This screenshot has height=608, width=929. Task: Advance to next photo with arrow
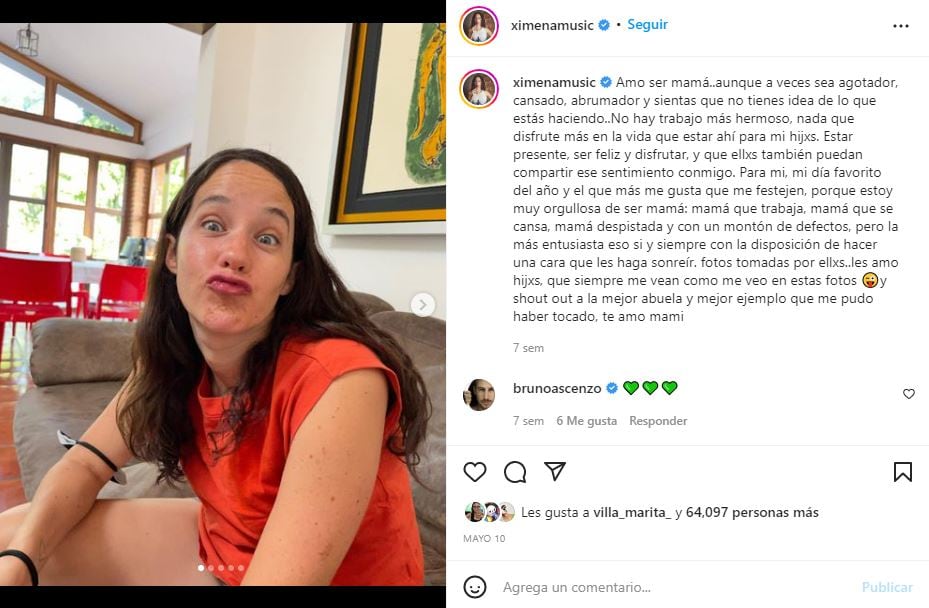423,305
